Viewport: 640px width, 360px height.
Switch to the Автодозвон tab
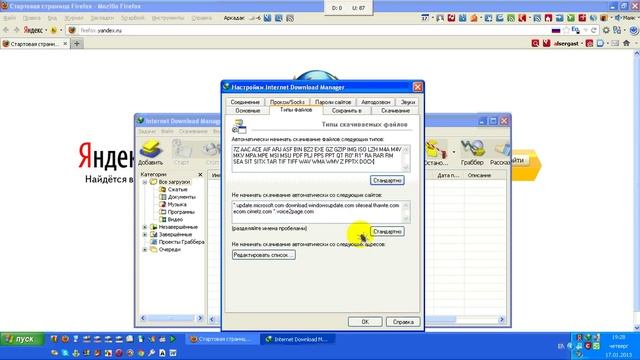[x=376, y=102]
